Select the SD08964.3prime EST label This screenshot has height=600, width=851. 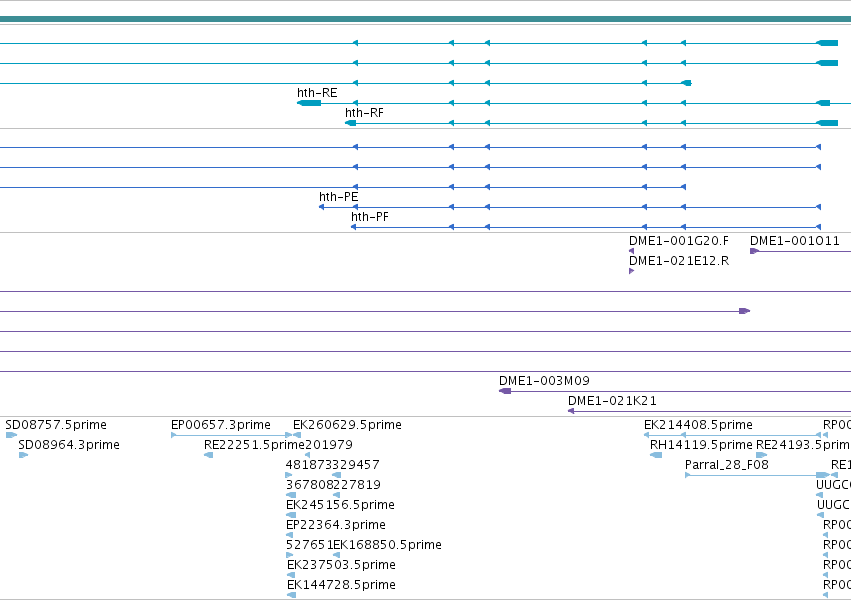69,445
